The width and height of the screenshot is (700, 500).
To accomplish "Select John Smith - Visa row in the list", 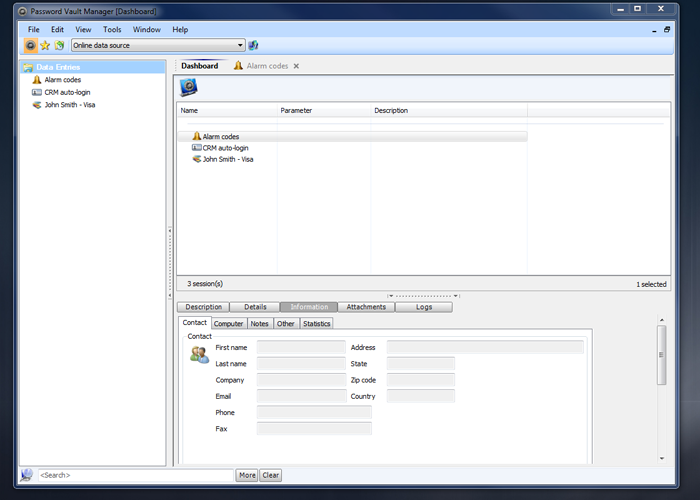I will coord(353,159).
